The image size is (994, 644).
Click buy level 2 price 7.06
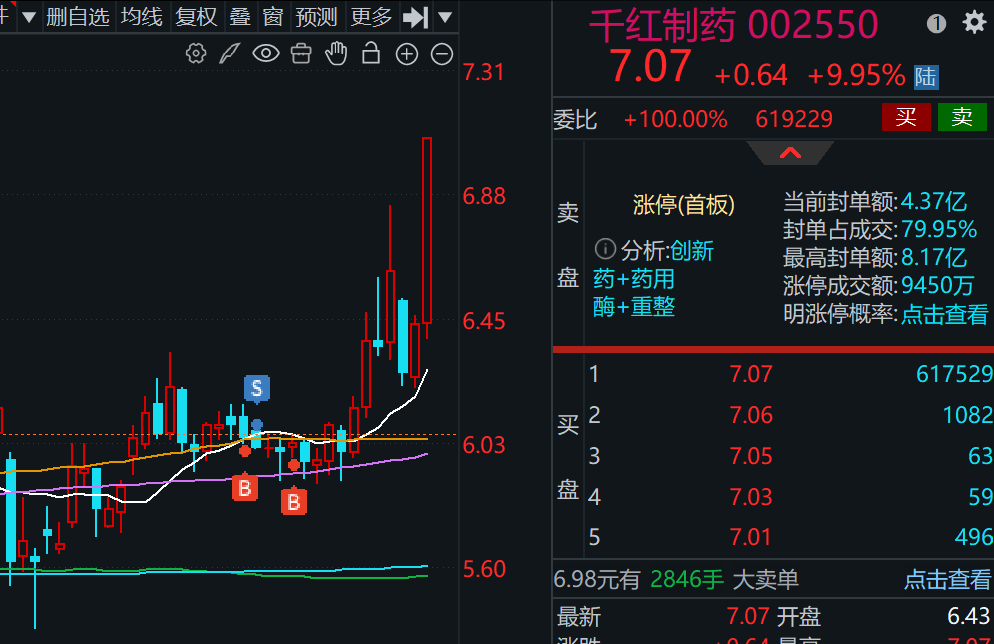(751, 415)
